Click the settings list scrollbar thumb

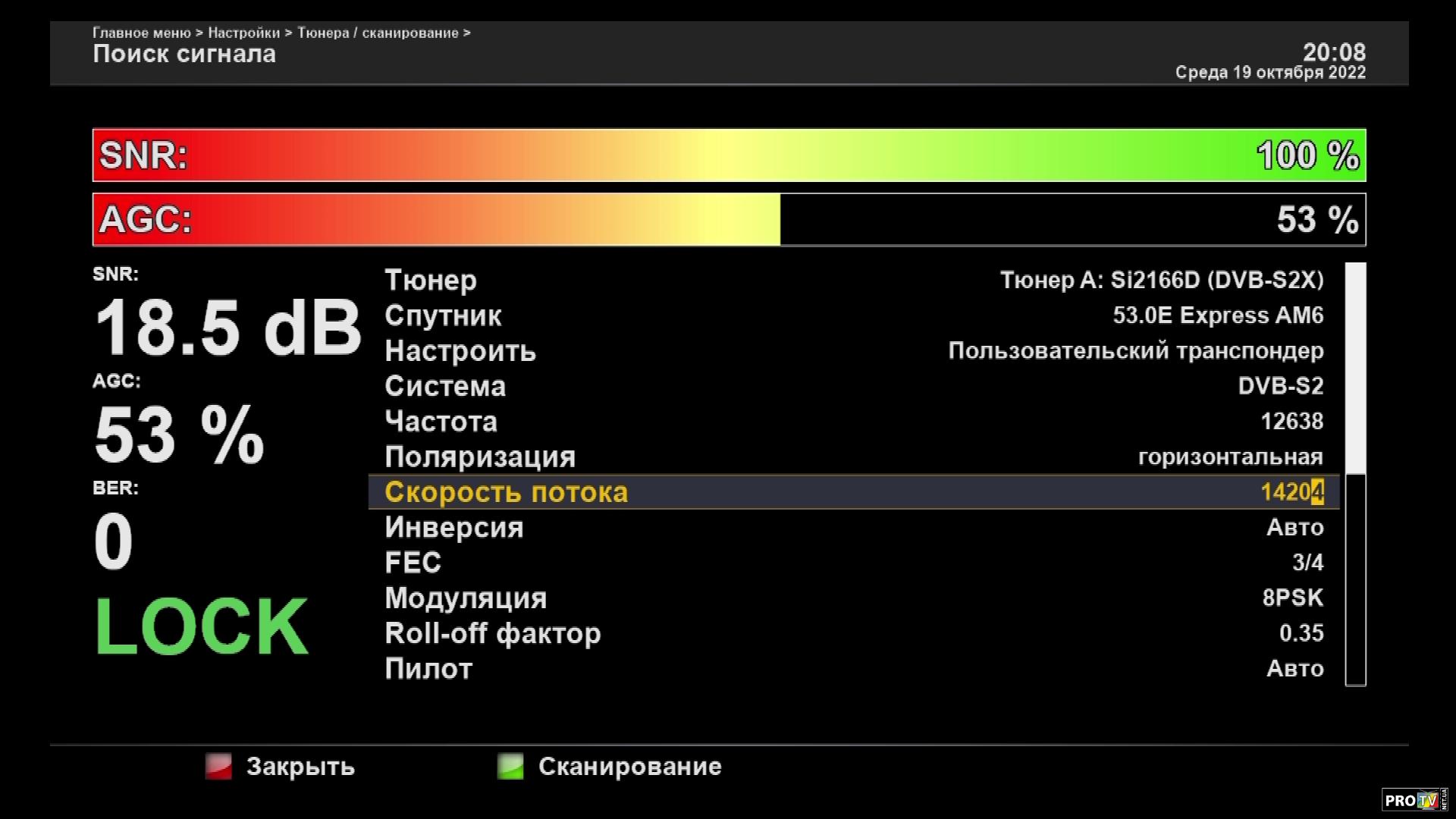coord(1355,368)
